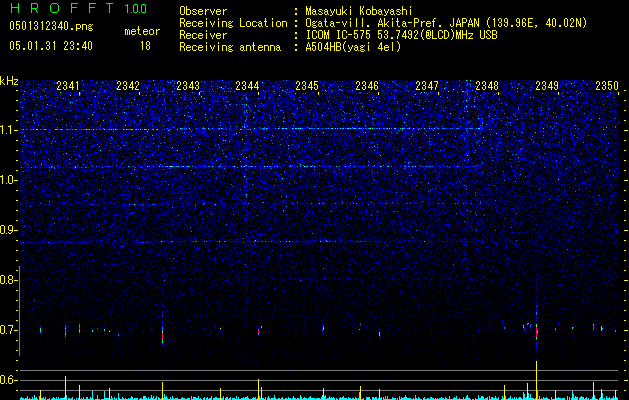Select the file name 0501312340.png
Image resolution: width=629 pixels, height=400 pixels.
[51, 26]
